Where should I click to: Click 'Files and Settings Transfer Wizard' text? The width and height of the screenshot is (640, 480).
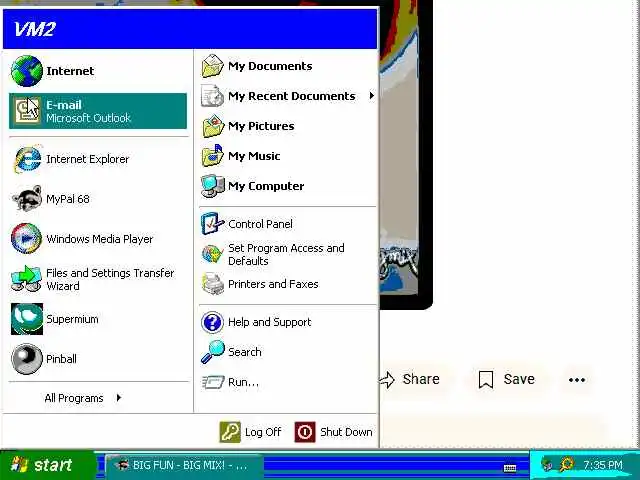[110, 279]
